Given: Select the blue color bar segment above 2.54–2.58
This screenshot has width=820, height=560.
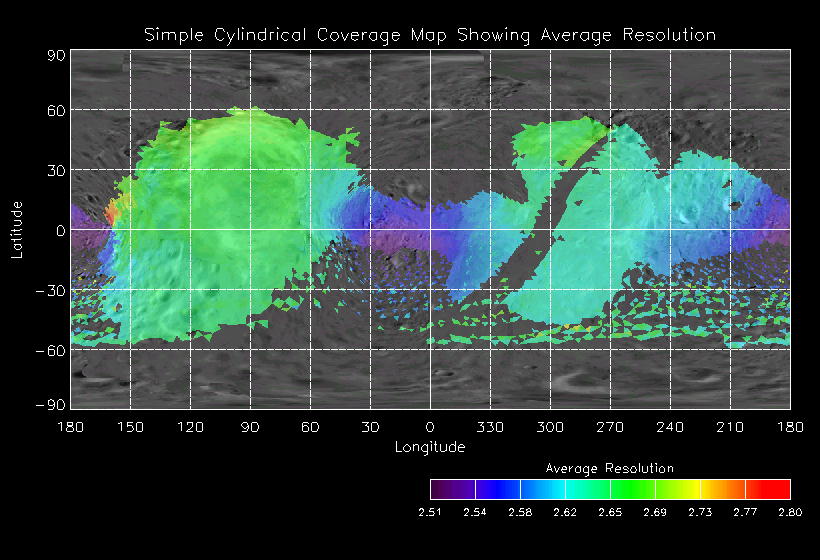Looking at the screenshot, I should coord(498,489).
